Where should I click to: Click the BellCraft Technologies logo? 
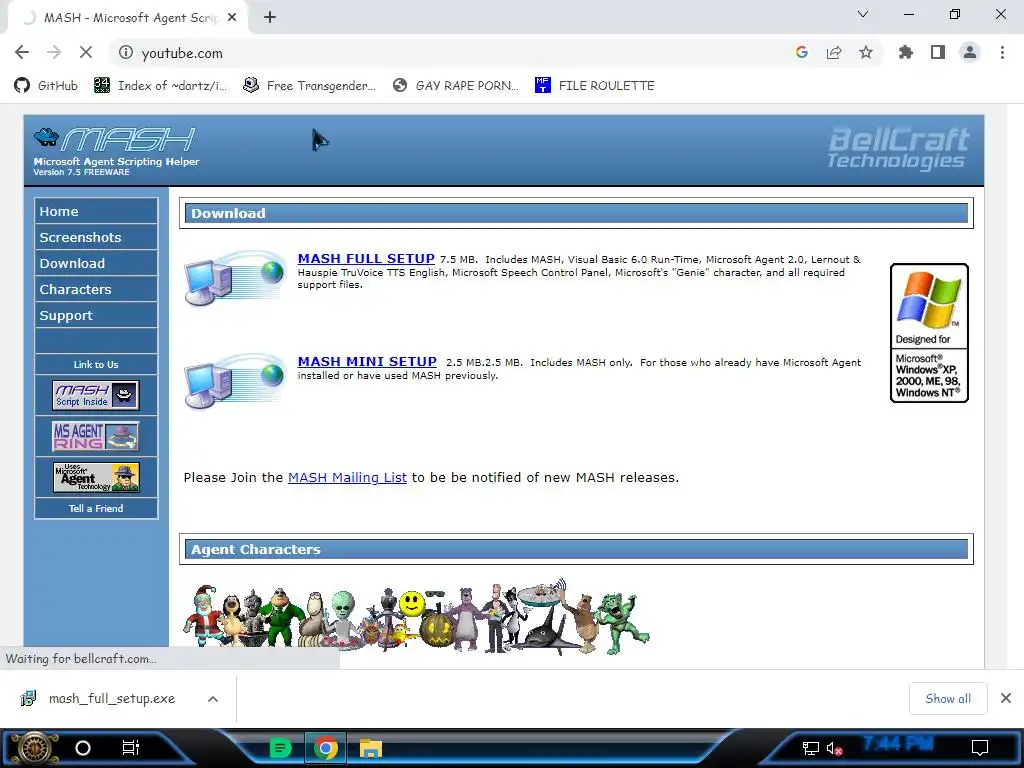click(898, 148)
